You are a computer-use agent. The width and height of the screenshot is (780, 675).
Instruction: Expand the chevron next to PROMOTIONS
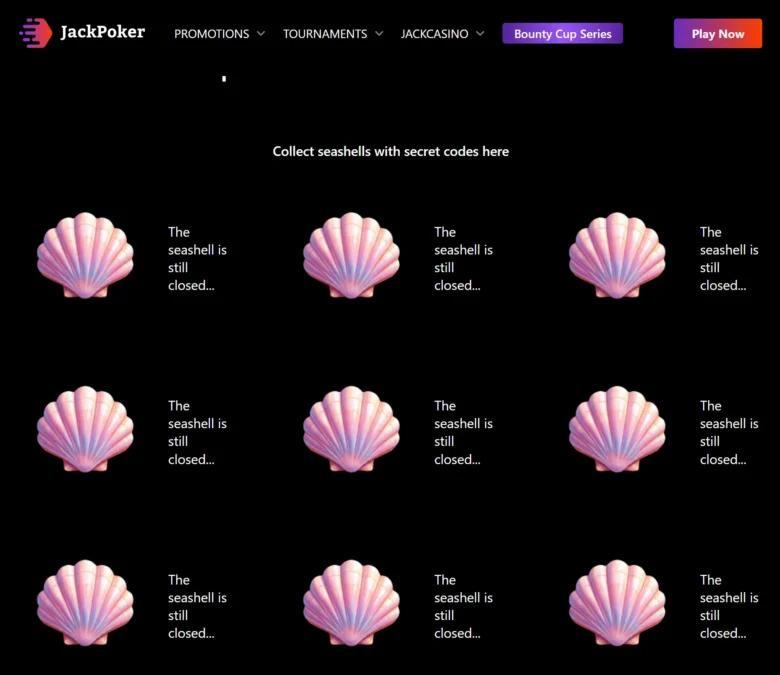pos(261,34)
